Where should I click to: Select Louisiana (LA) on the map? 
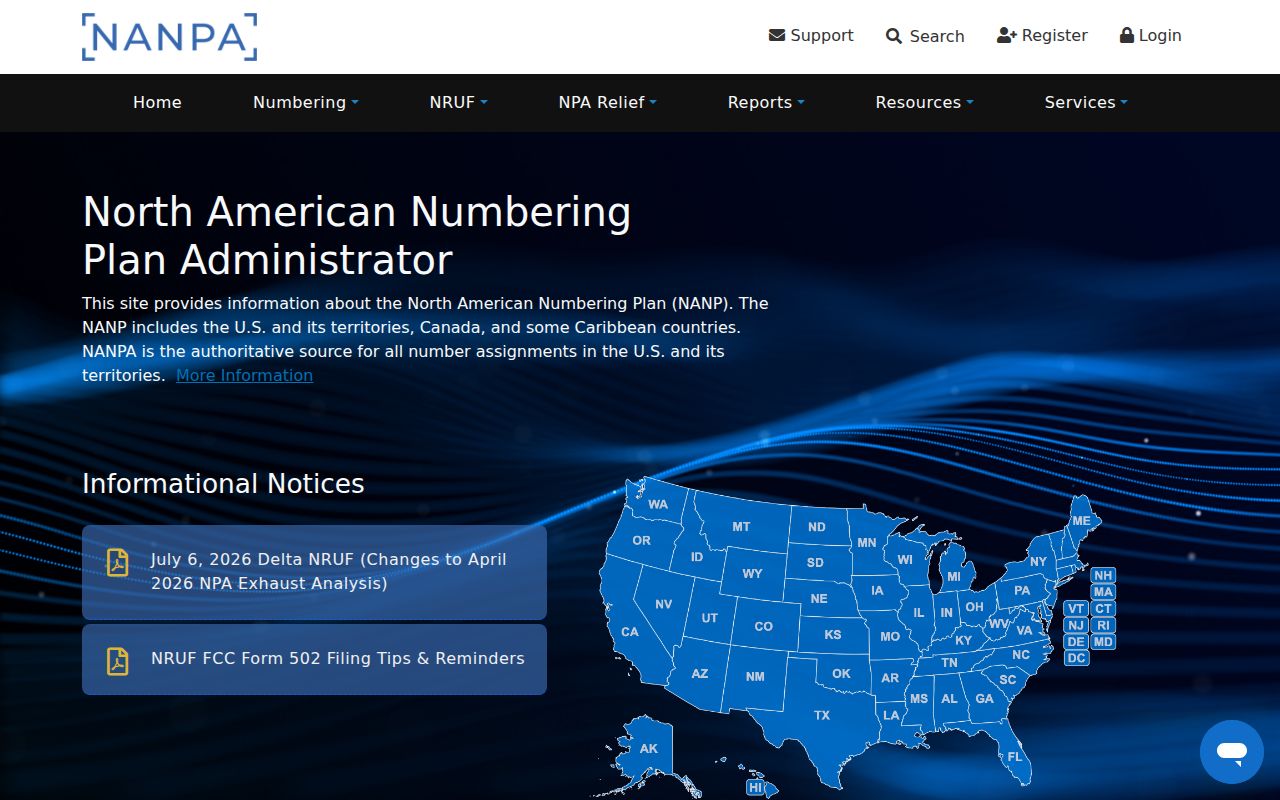tap(890, 714)
